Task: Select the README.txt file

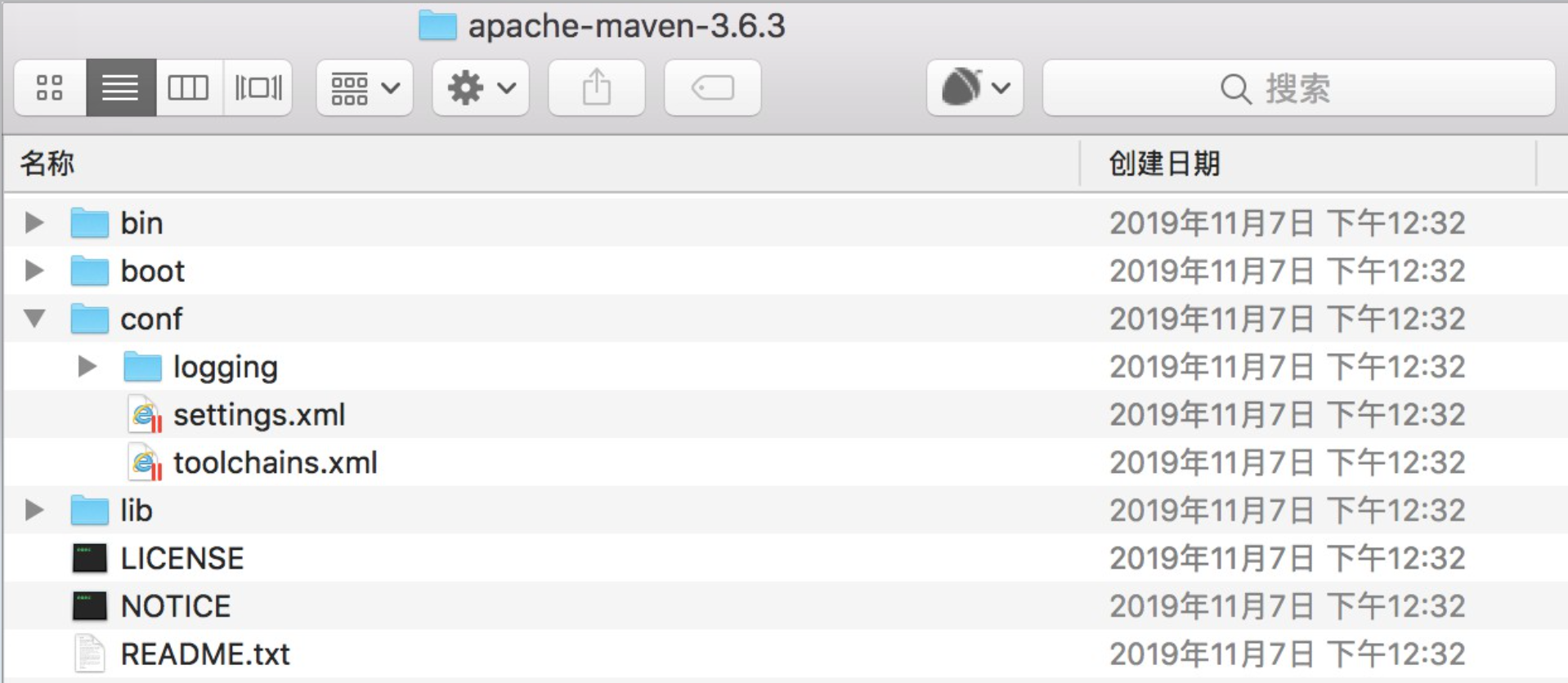Action: [204, 654]
